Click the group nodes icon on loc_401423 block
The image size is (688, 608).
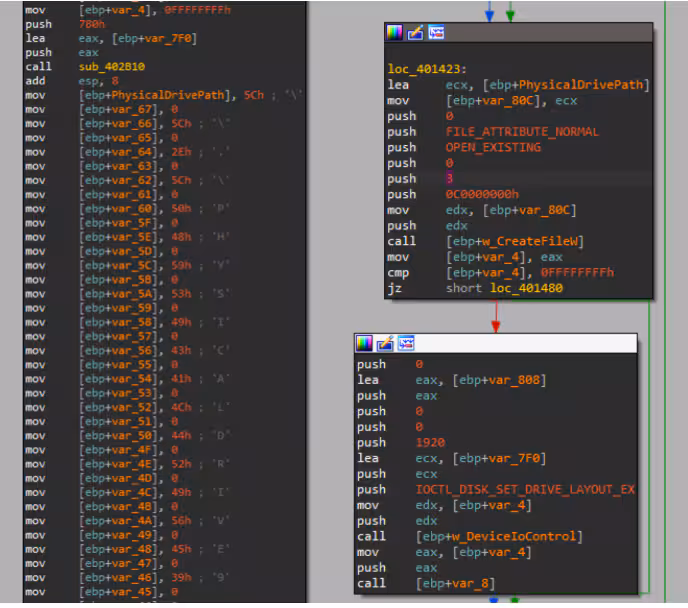click(x=435, y=33)
